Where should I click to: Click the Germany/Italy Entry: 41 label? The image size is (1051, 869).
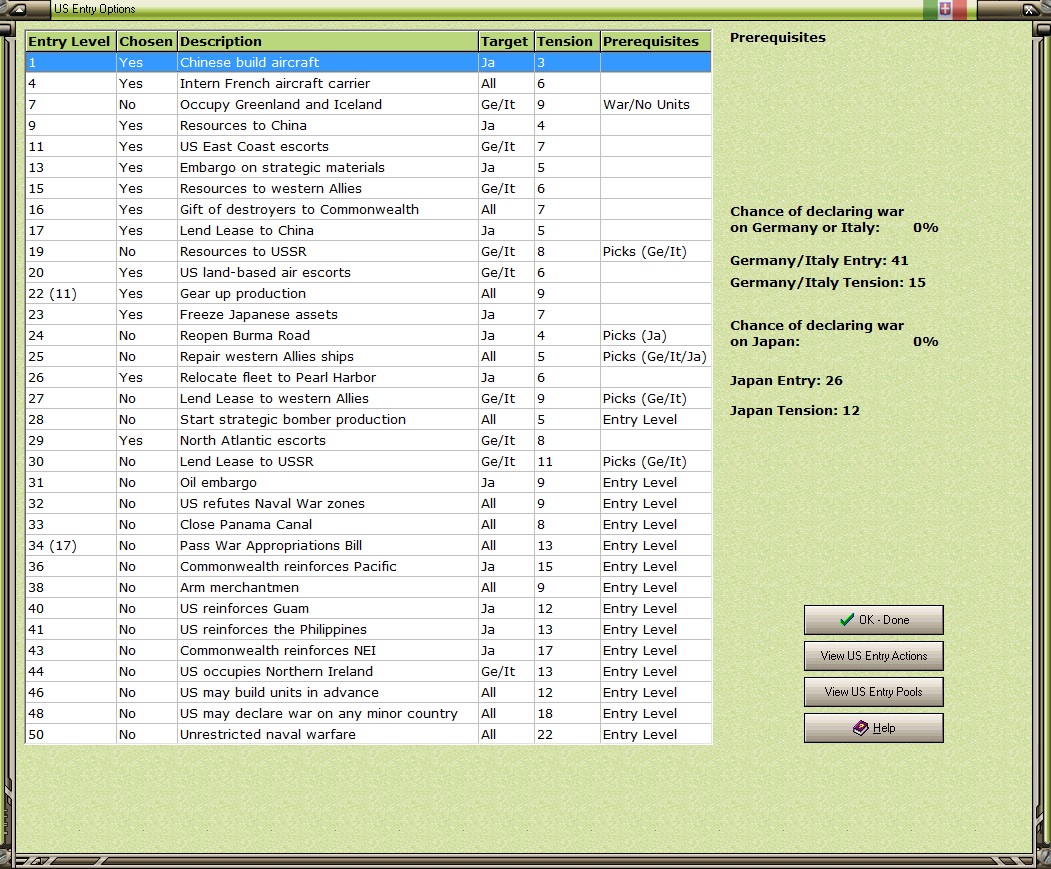819,261
